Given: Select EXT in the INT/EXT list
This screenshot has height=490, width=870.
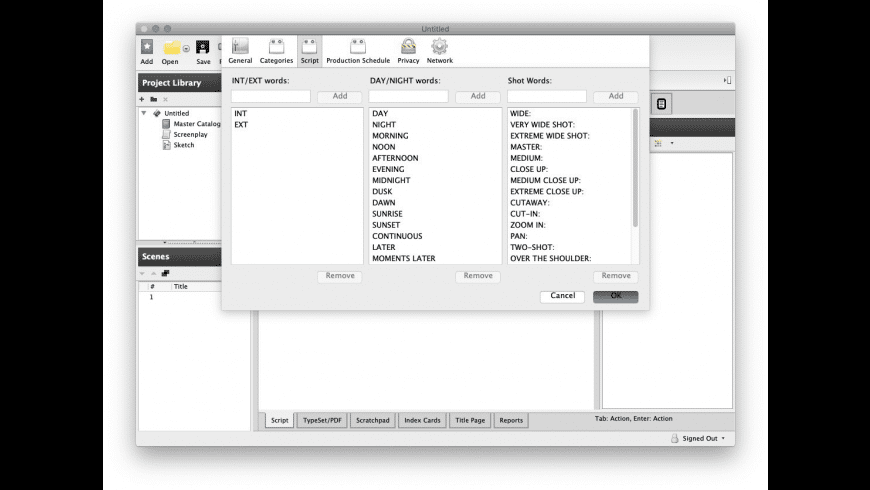Looking at the screenshot, I should click(241, 124).
